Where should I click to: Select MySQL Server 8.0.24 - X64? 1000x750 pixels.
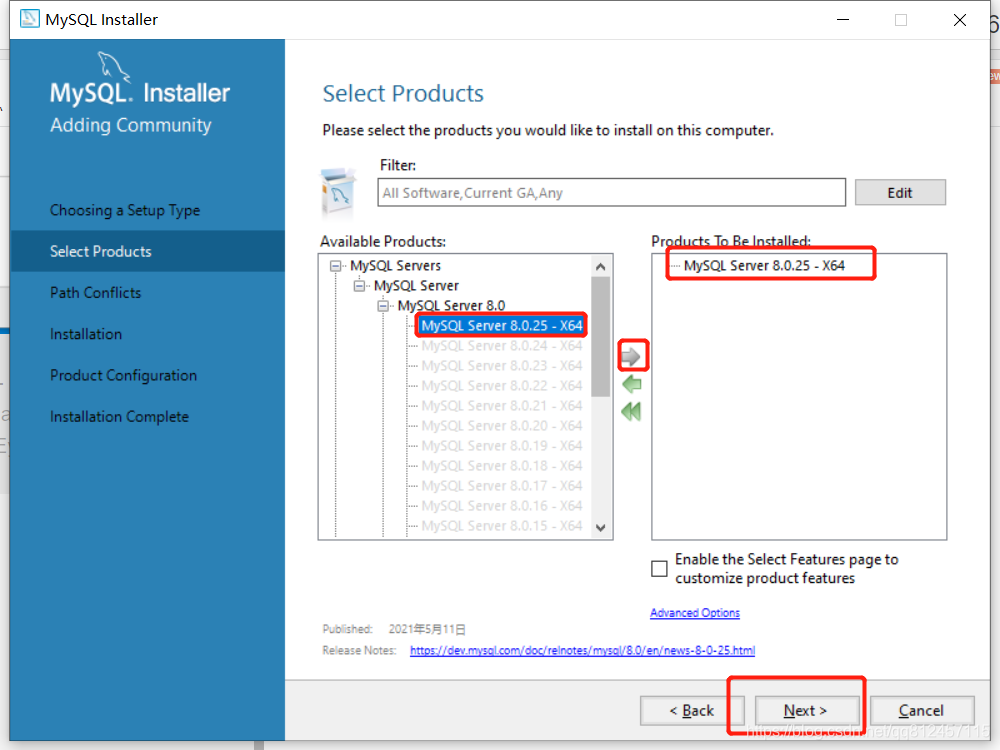(502, 346)
